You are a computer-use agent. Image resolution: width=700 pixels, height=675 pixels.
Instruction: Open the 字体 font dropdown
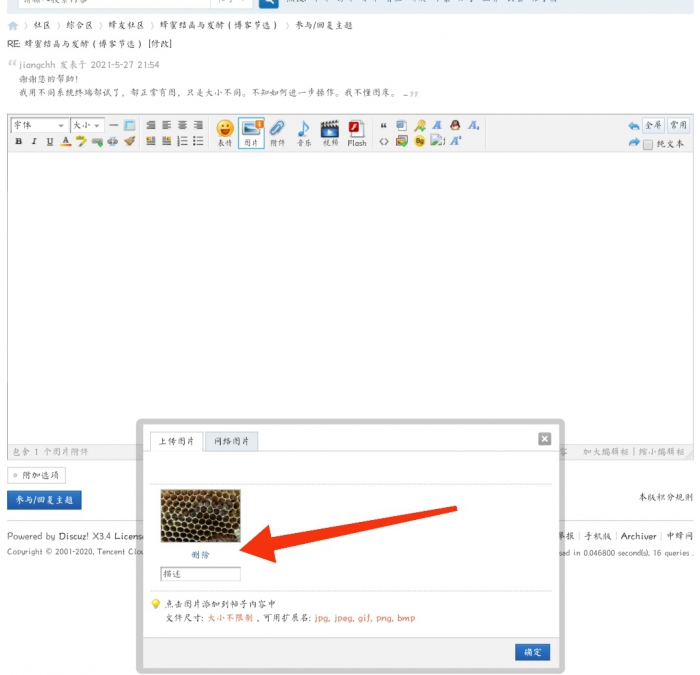39,125
